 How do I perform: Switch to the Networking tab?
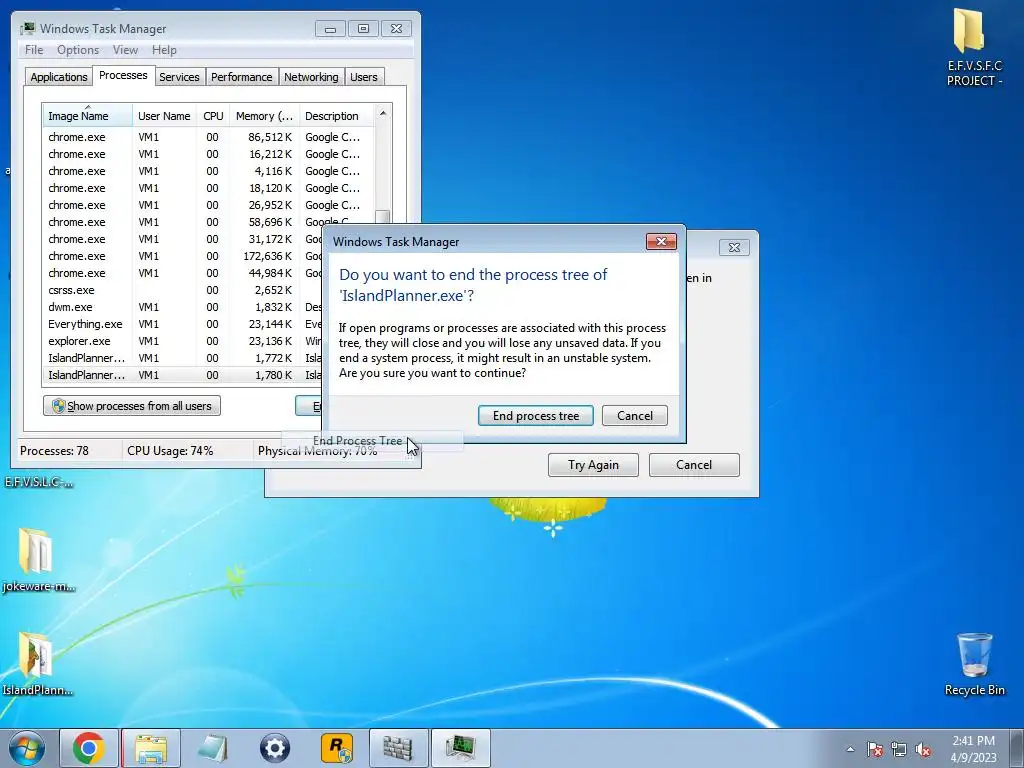click(x=311, y=77)
